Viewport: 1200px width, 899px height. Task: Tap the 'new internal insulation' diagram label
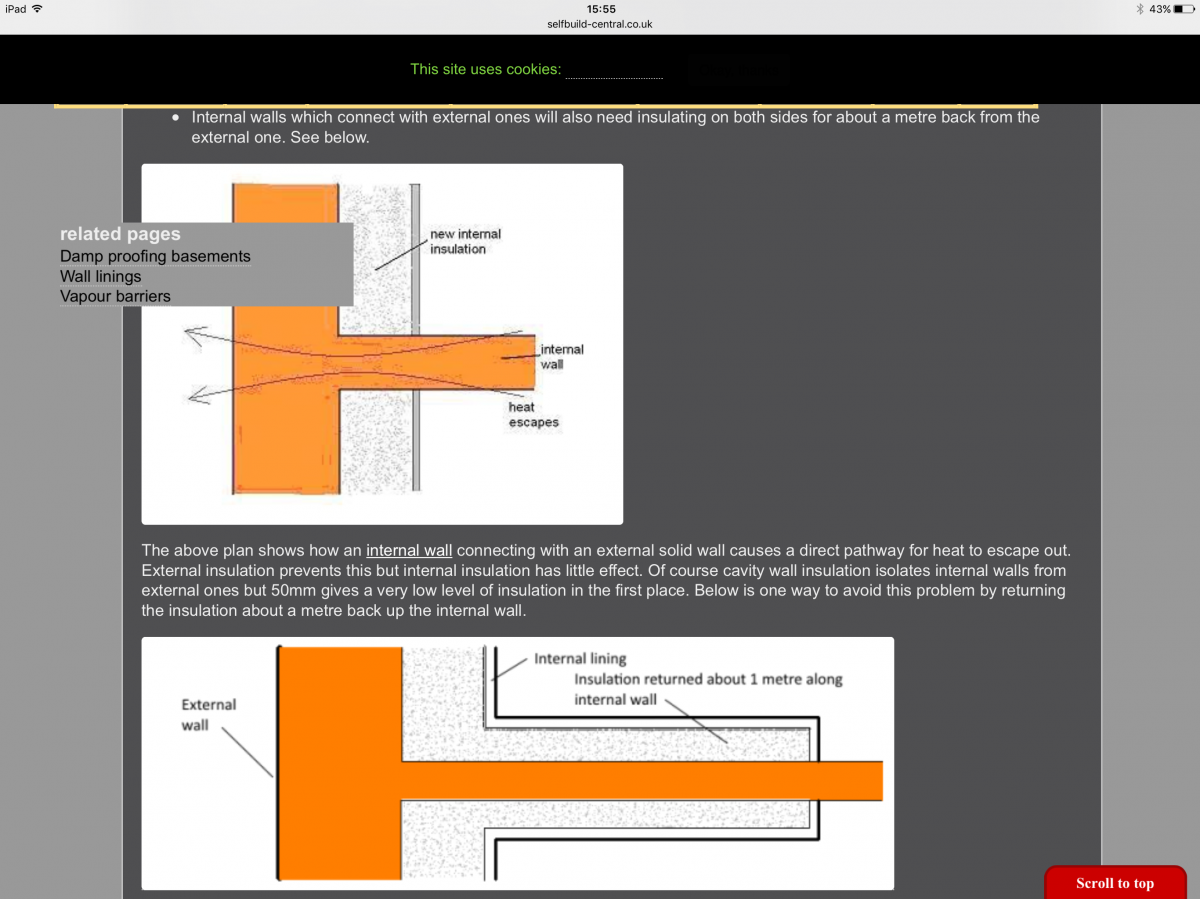[x=464, y=241]
